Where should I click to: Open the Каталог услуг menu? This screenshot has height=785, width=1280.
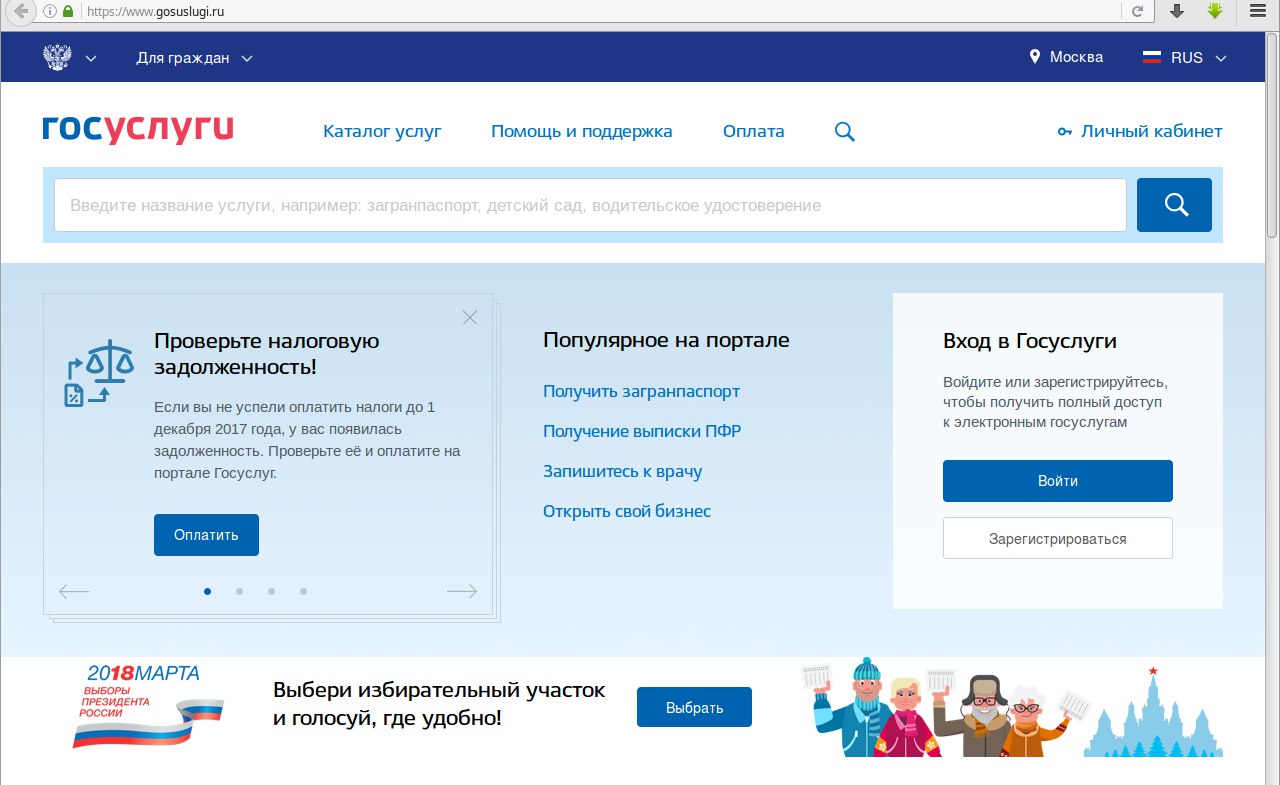[x=382, y=131]
